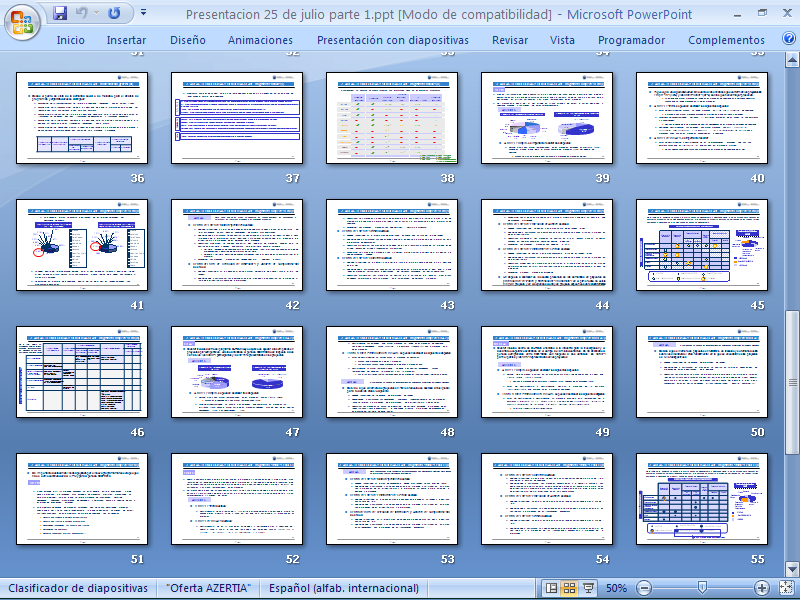Click the "Oferta AZERTIA" theme status entry
This screenshot has width=800, height=600.
point(209,588)
